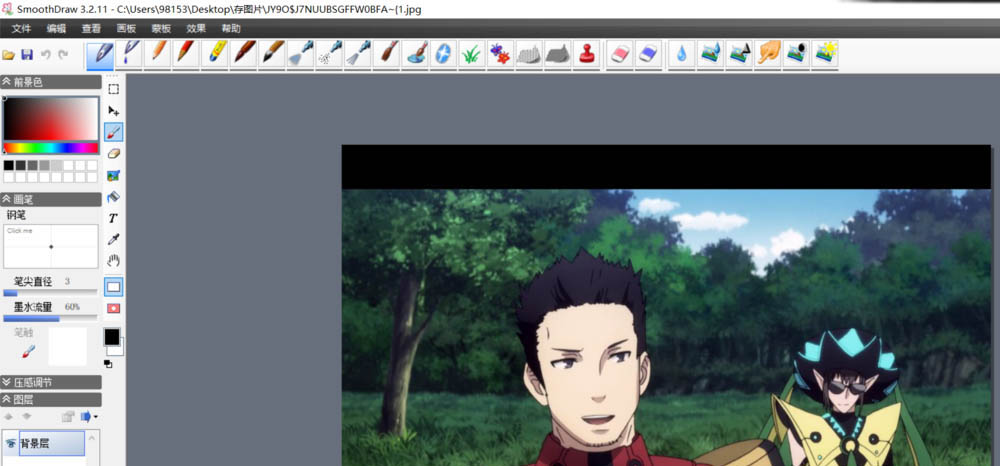This screenshot has height=466, width=1000.
Task: Select the text T tool
Action: tap(114, 218)
